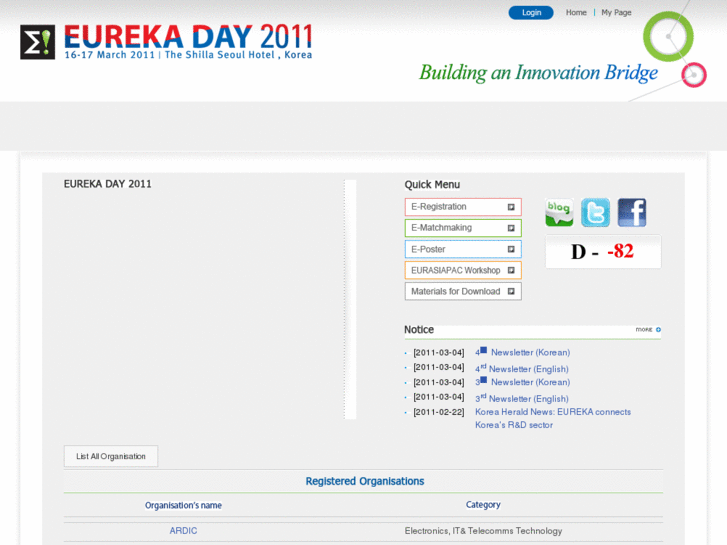
Task: Click the Organisation's name column header
Action: click(183, 505)
